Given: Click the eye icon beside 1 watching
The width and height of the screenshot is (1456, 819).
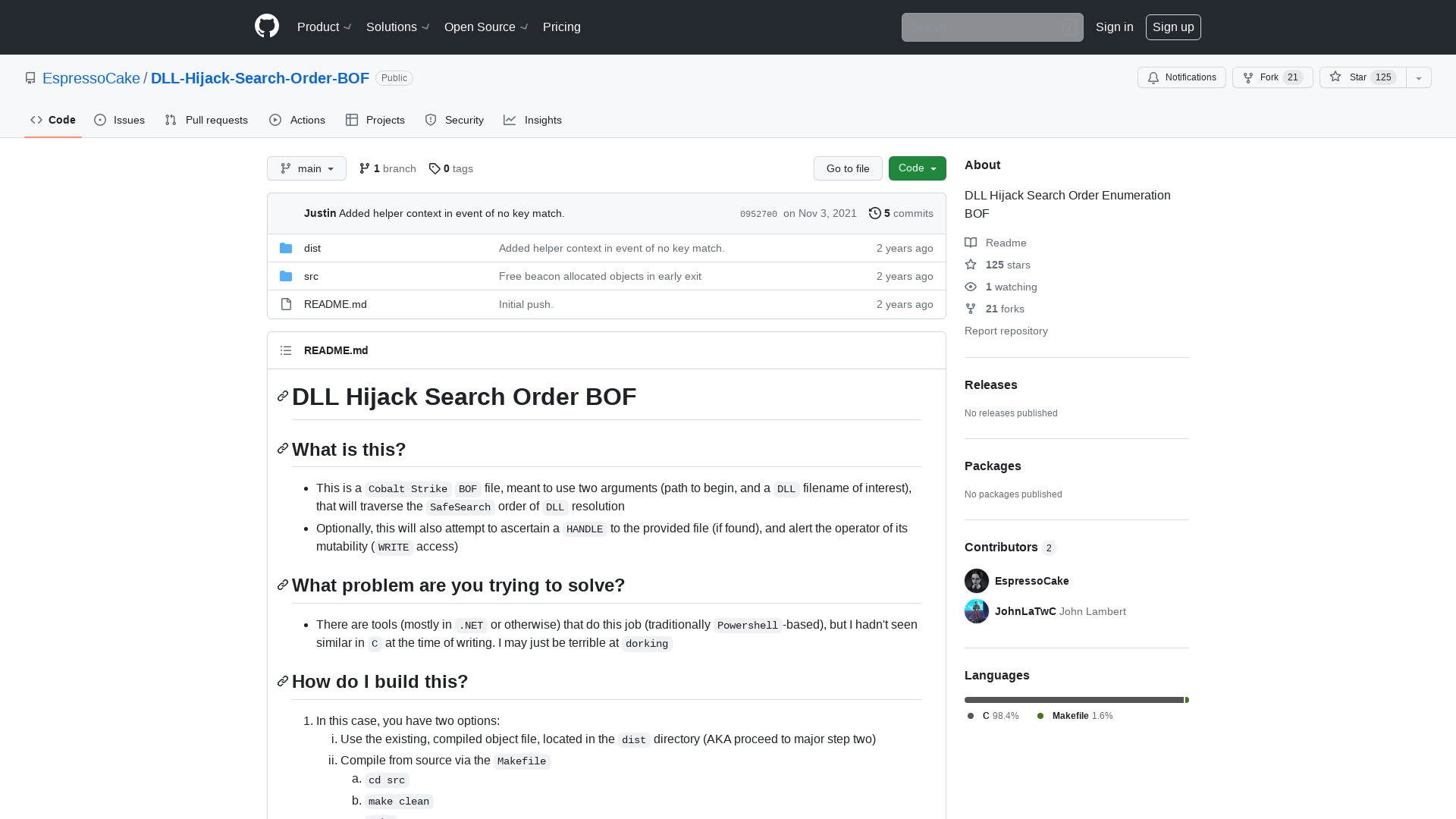Looking at the screenshot, I should tap(971, 287).
